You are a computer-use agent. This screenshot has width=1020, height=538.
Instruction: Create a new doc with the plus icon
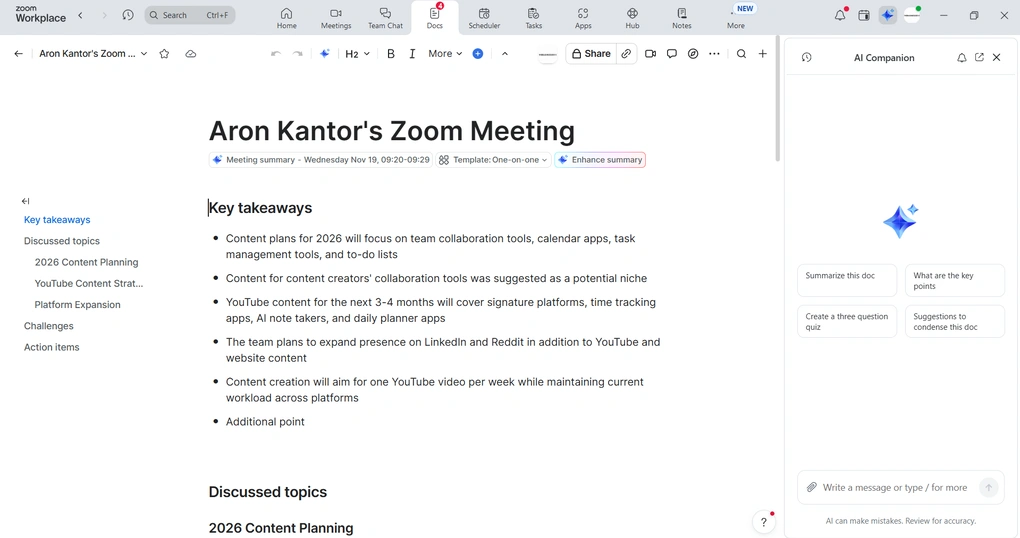[x=762, y=54]
